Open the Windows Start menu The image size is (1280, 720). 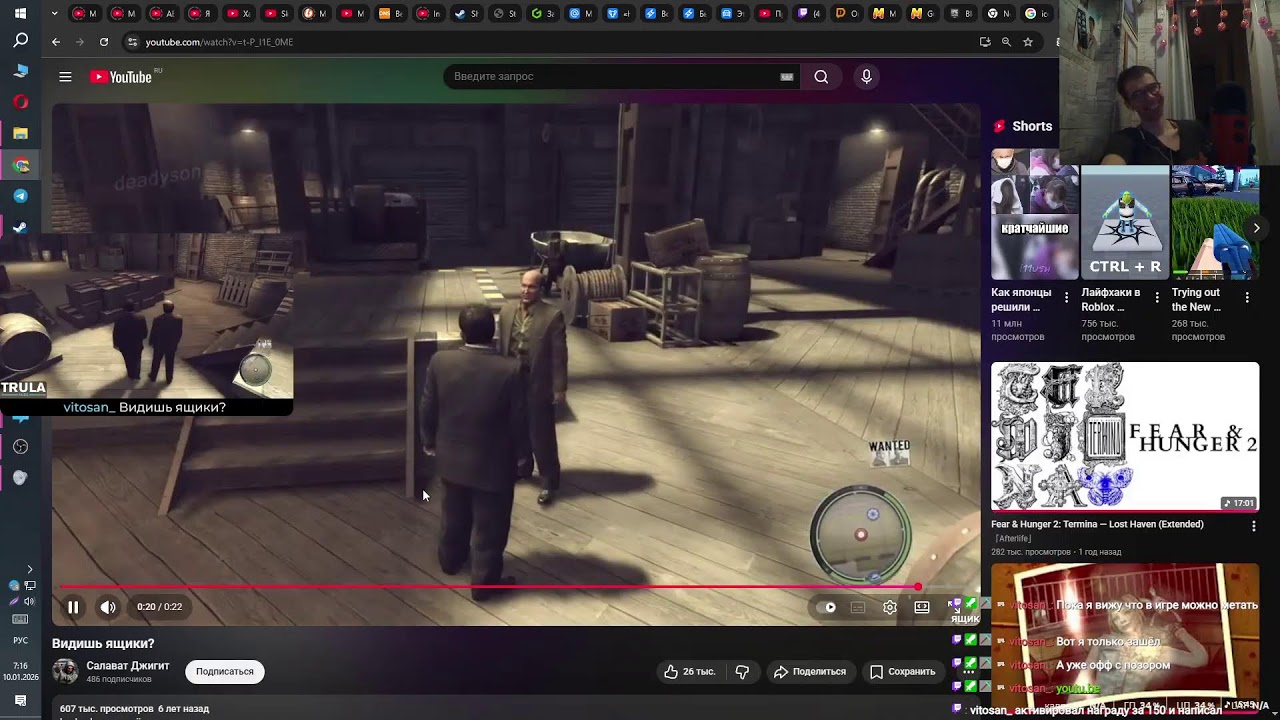tap(20, 14)
